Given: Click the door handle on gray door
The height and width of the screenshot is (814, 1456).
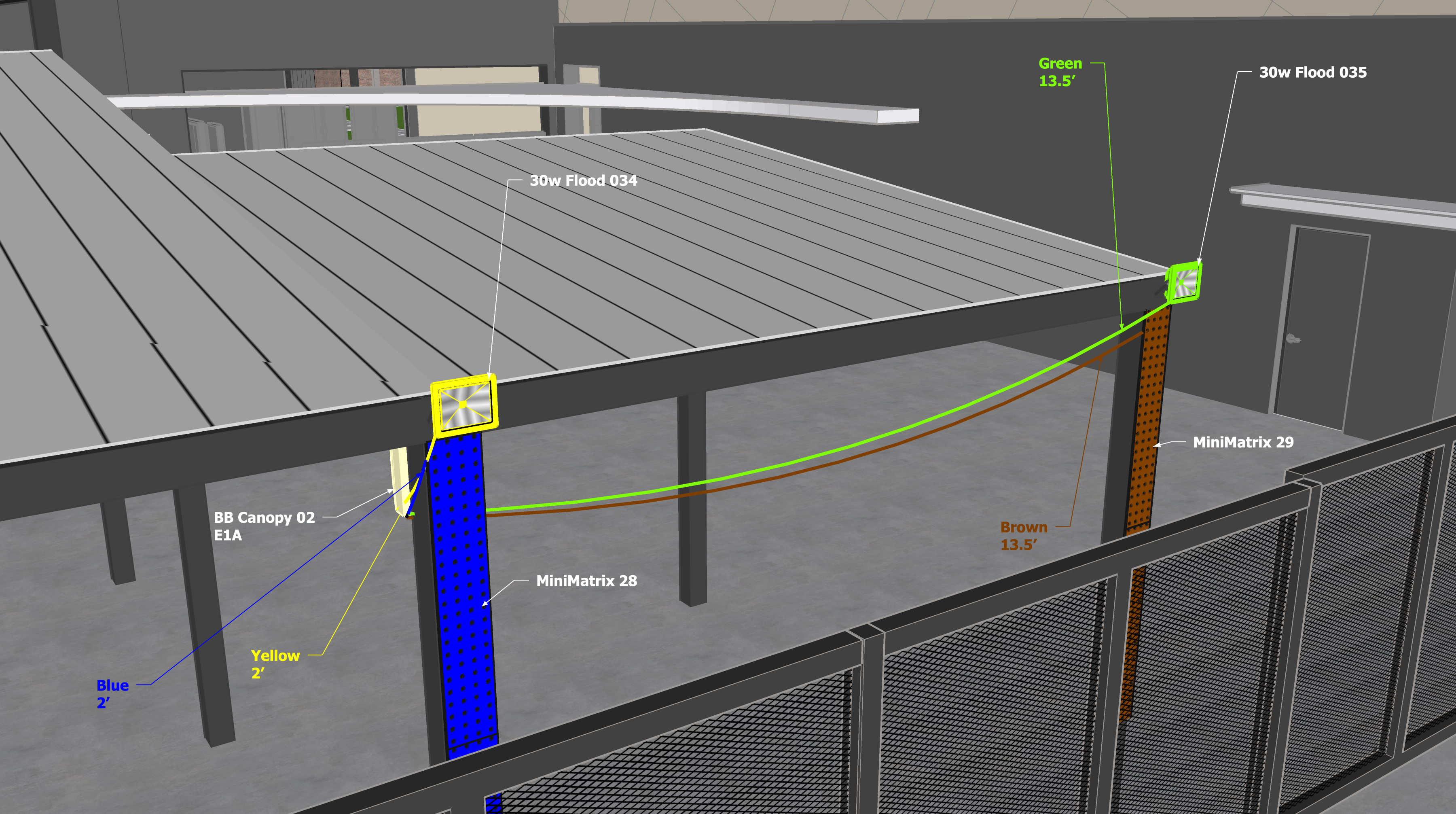Looking at the screenshot, I should 1293,339.
